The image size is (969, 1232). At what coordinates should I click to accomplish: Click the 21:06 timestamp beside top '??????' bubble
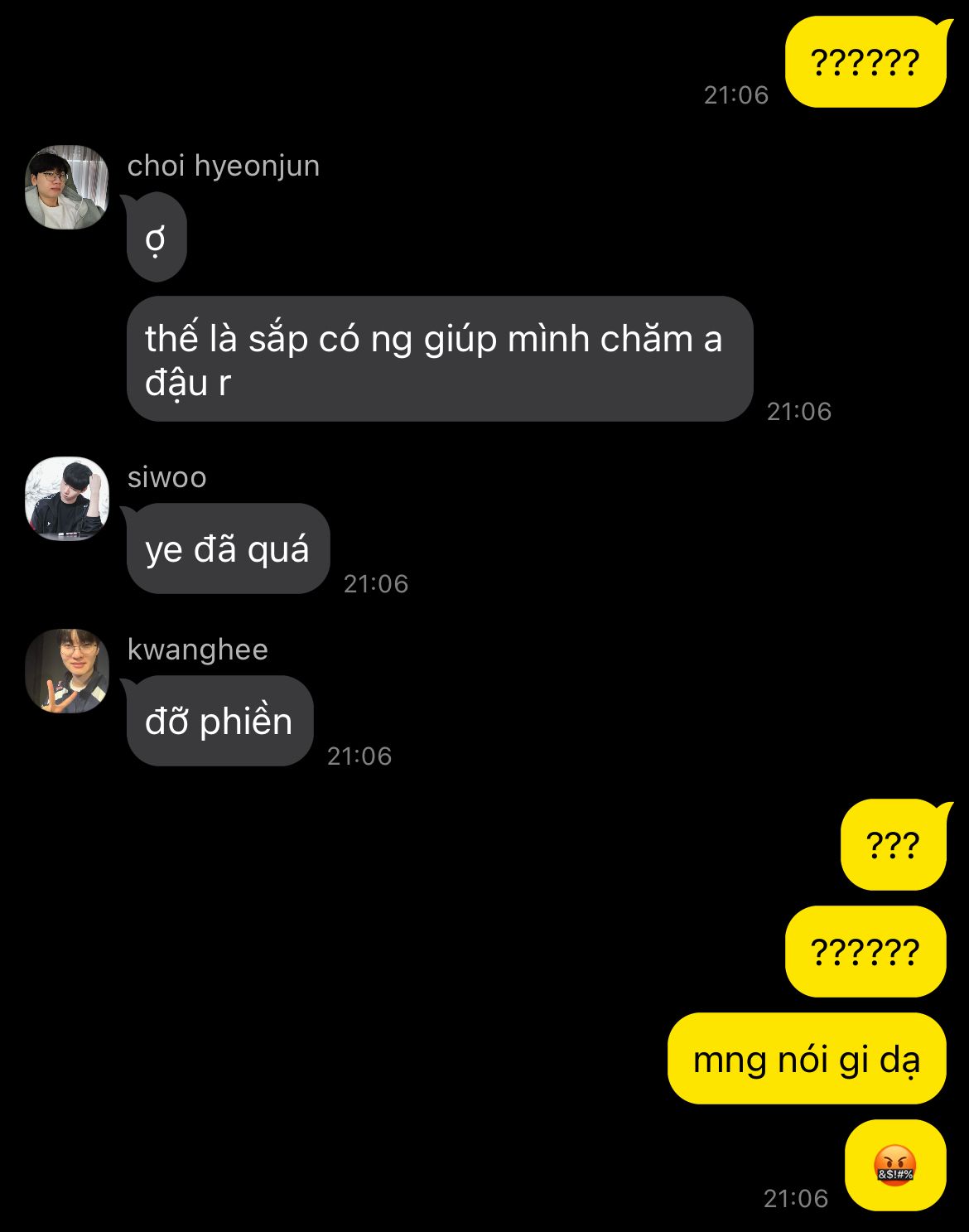pos(736,95)
